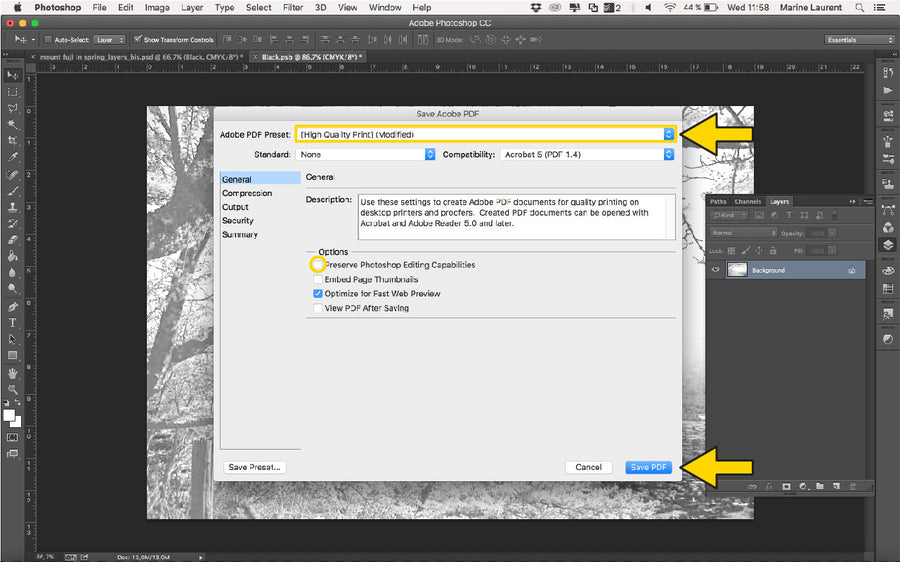The width and height of the screenshot is (900, 562).
Task: Select the Pen tool
Action: point(12,307)
